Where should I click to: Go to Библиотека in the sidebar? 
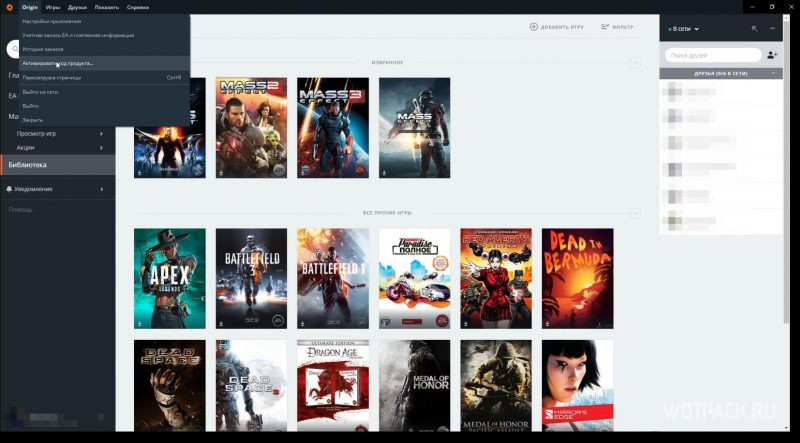[x=58, y=165]
